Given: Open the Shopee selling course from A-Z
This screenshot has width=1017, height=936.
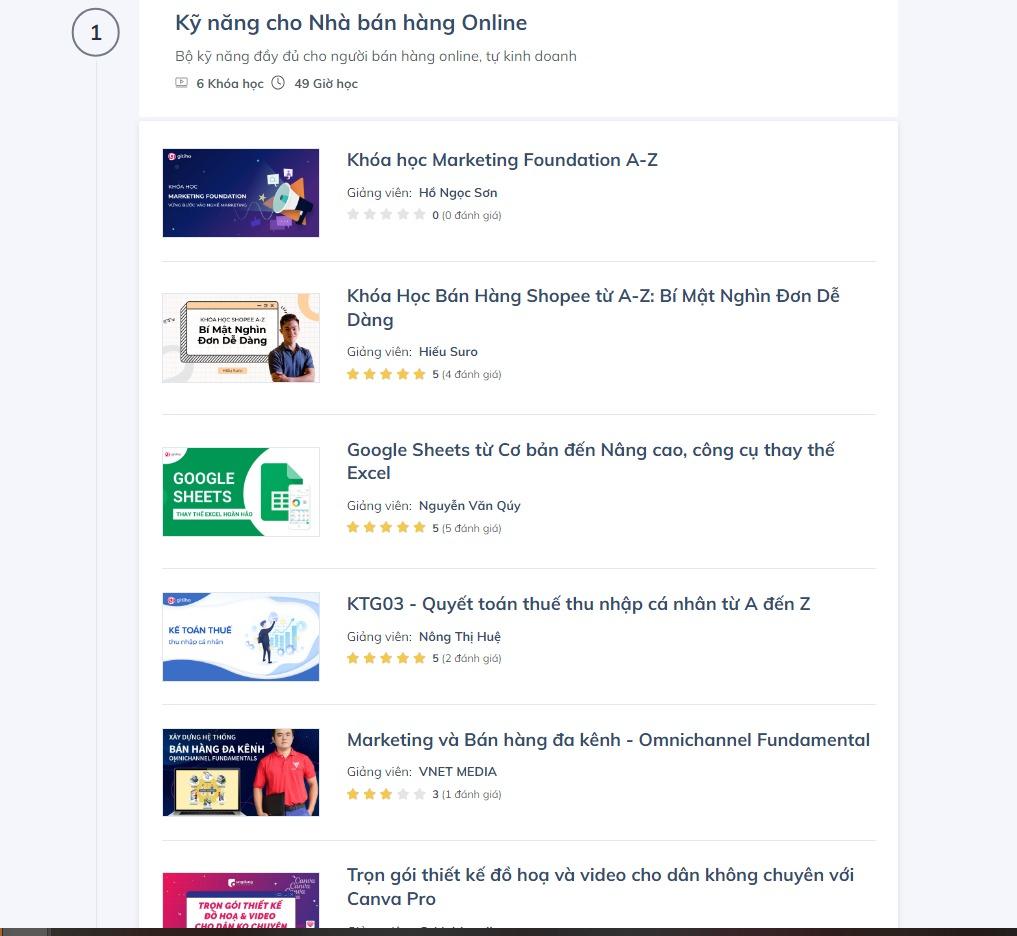Looking at the screenshot, I should [592, 295].
